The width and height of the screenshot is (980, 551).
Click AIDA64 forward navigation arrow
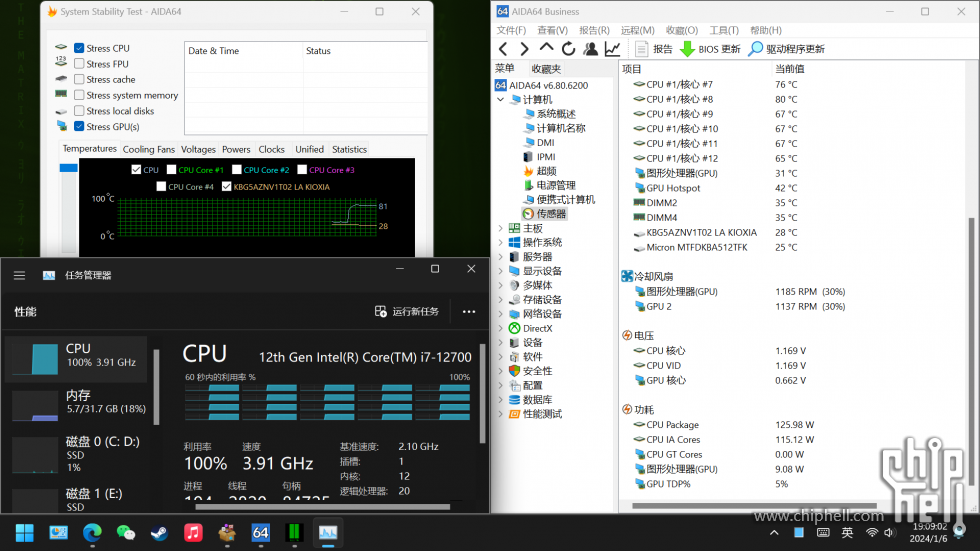[x=524, y=49]
